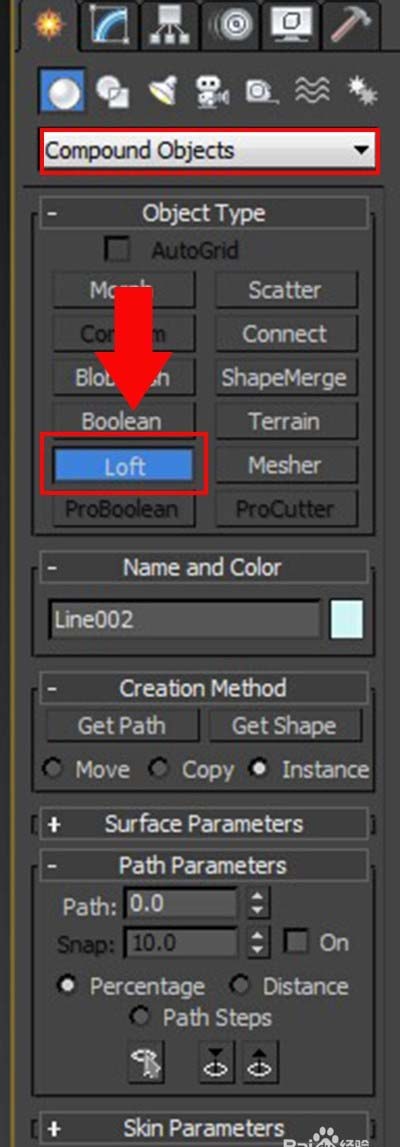Open the Motion panel tab

point(228,24)
